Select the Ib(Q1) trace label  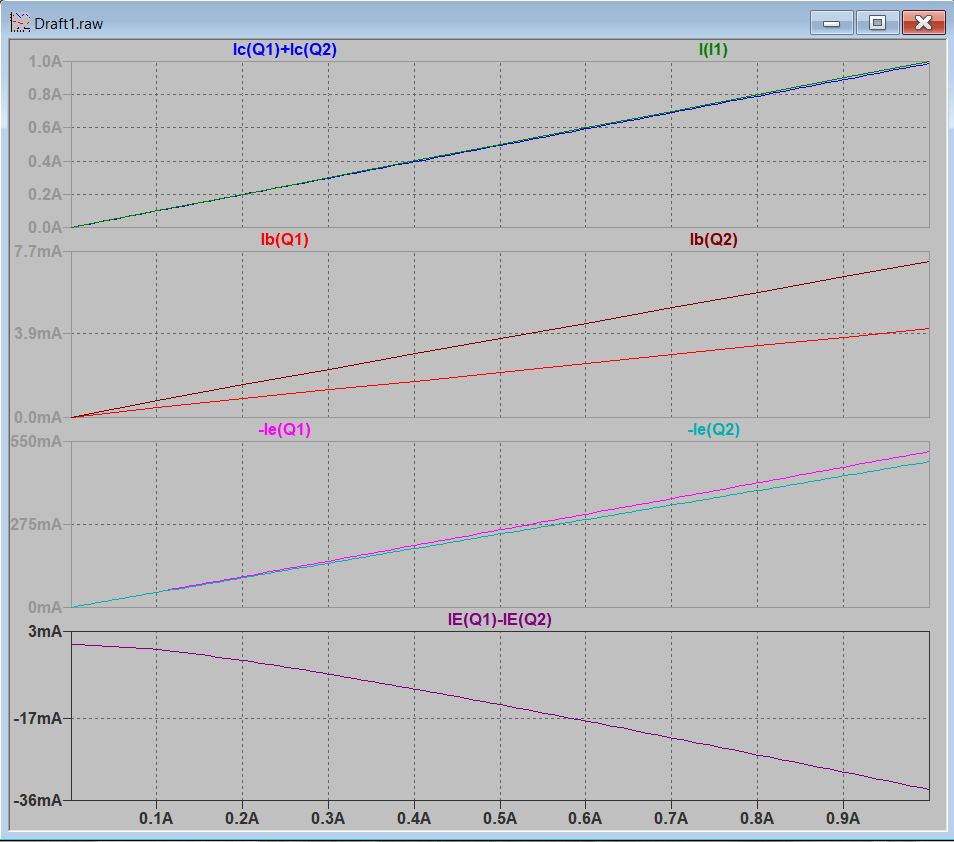tap(285, 240)
